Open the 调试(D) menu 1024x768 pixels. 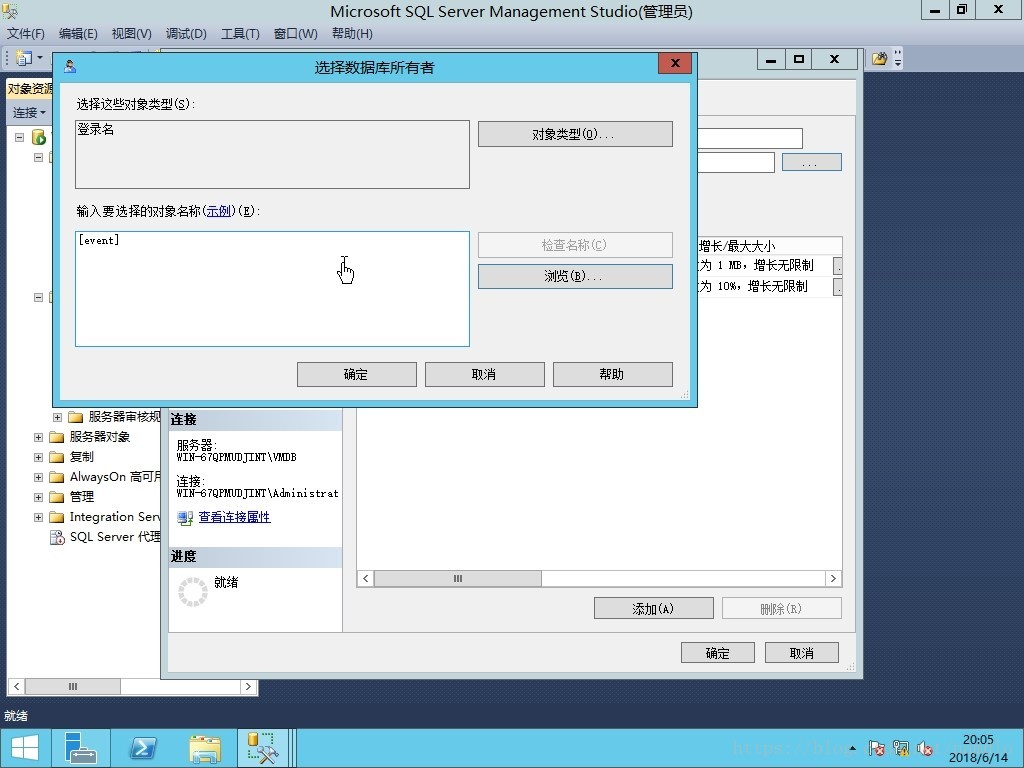coord(185,34)
